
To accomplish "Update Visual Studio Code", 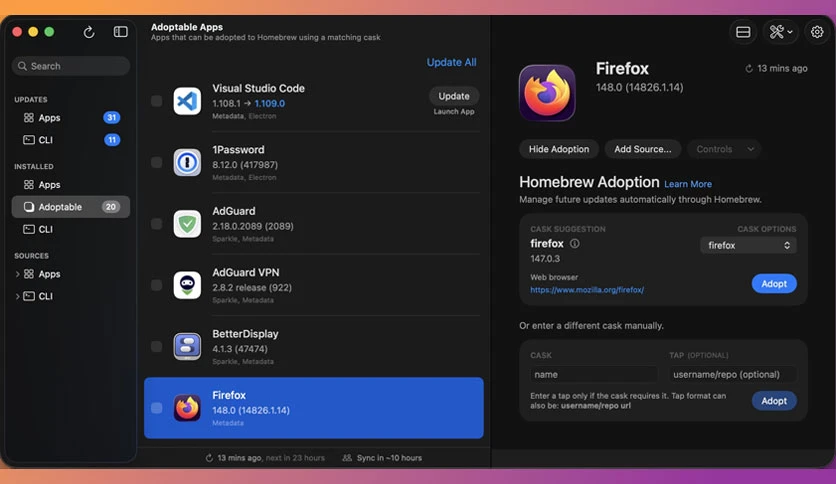I will pos(454,96).
